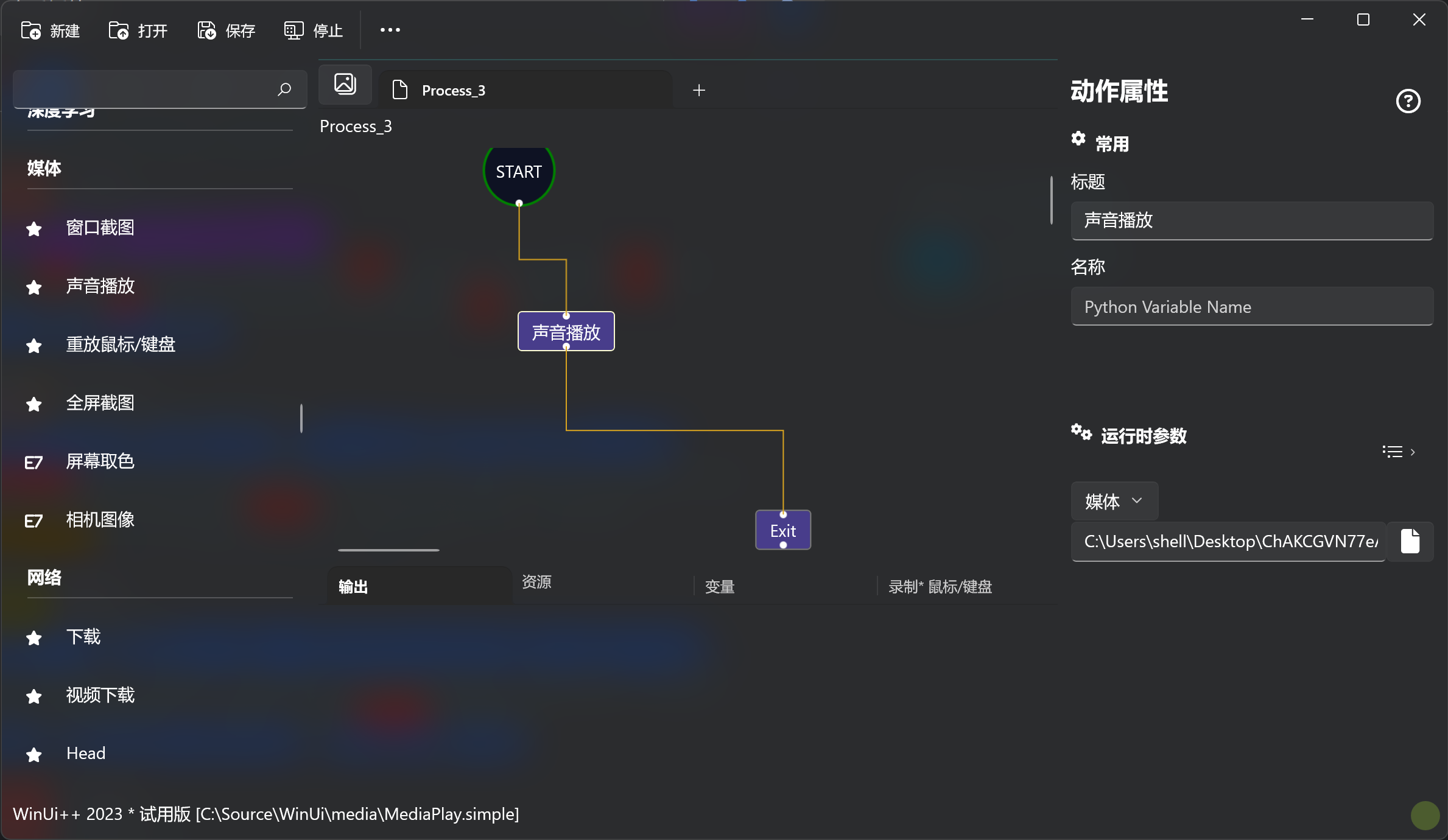The height and width of the screenshot is (840, 1448).
Task: Click the 打开 (Open) toolbar icon
Action: [119, 30]
